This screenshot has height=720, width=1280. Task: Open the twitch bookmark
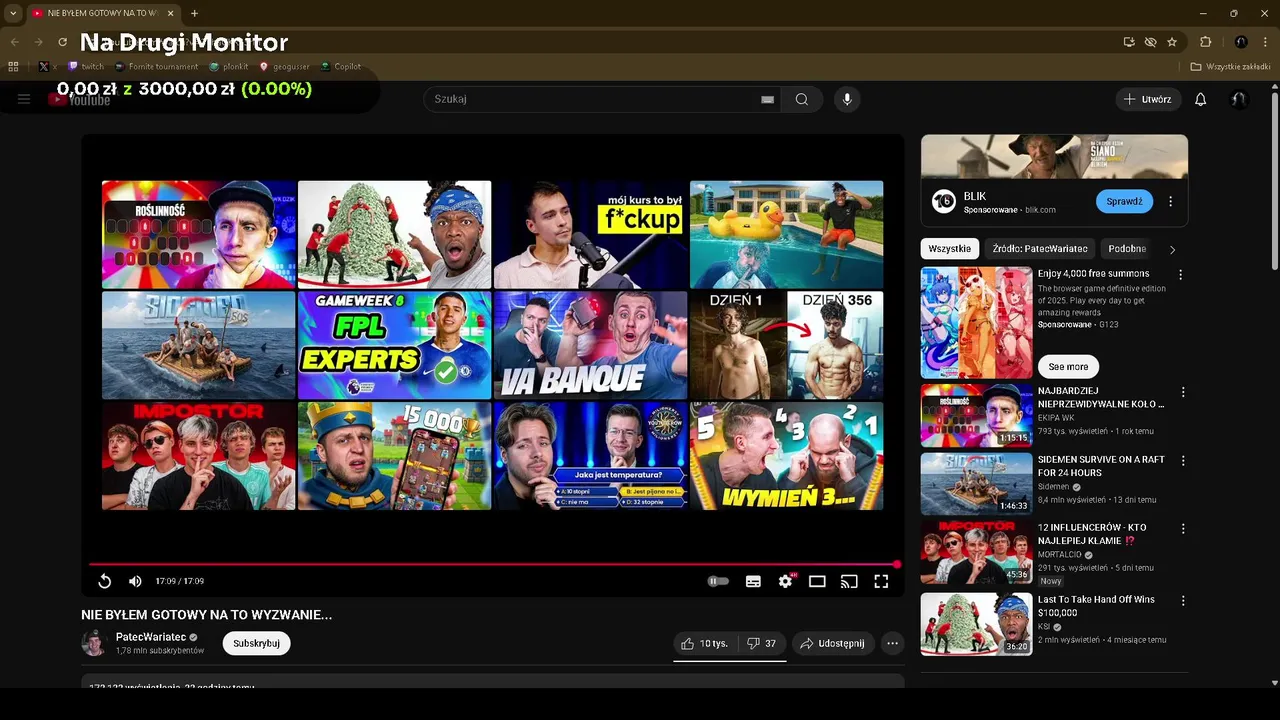coord(86,67)
